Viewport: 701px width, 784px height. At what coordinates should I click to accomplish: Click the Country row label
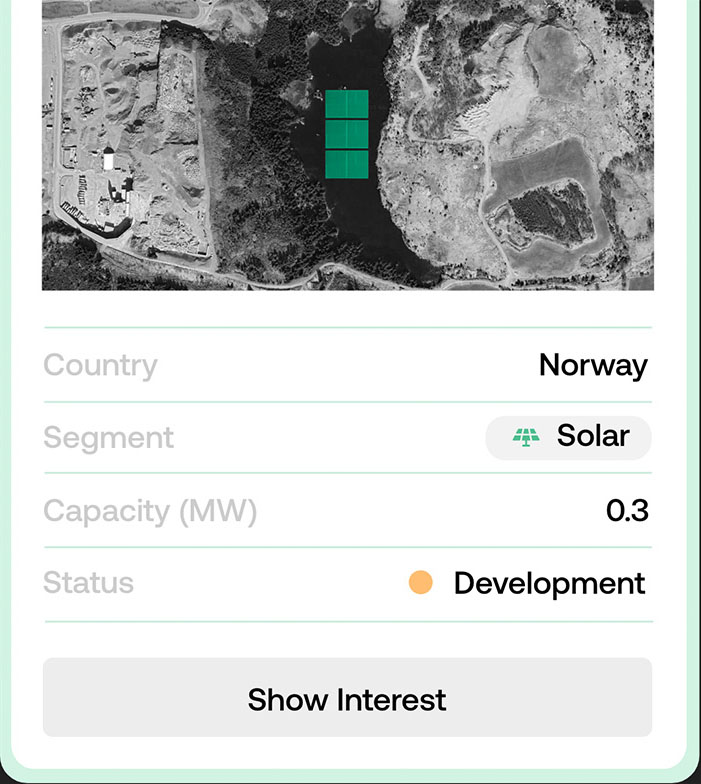100,365
